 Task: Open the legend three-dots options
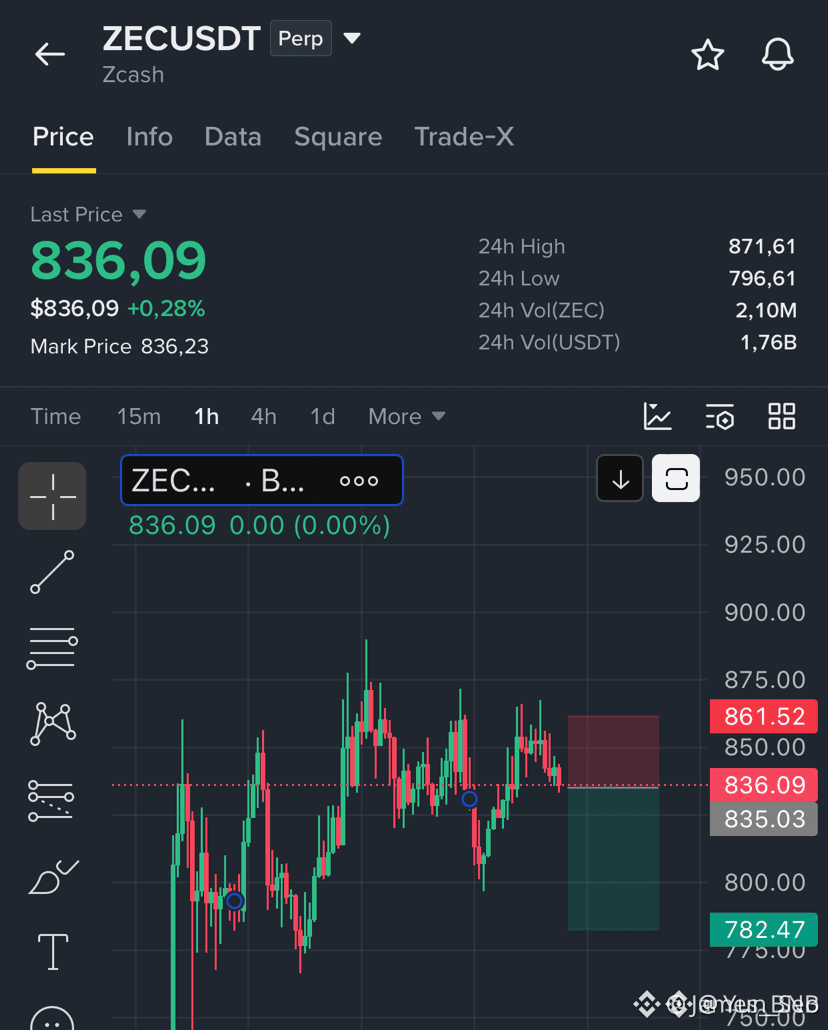(359, 481)
